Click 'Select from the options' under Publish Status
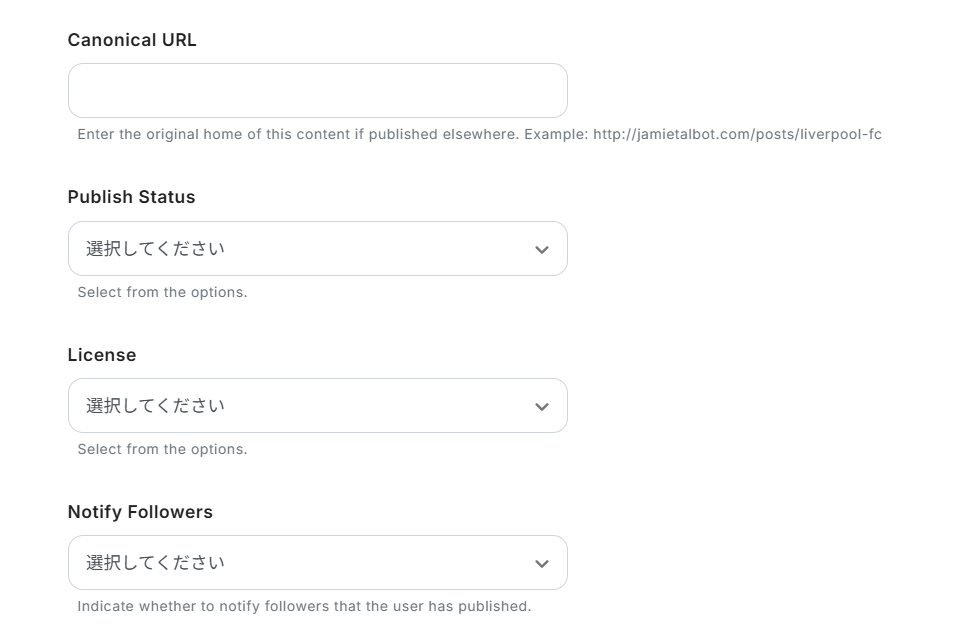 coord(162,292)
